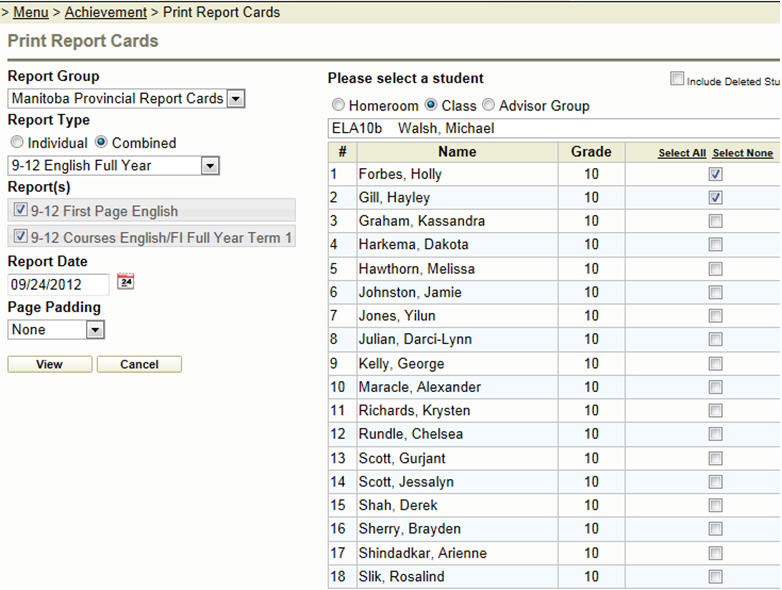Tick the checkbox for Forbes, Holly
Viewport: 782px width, 590px height.
click(715, 174)
